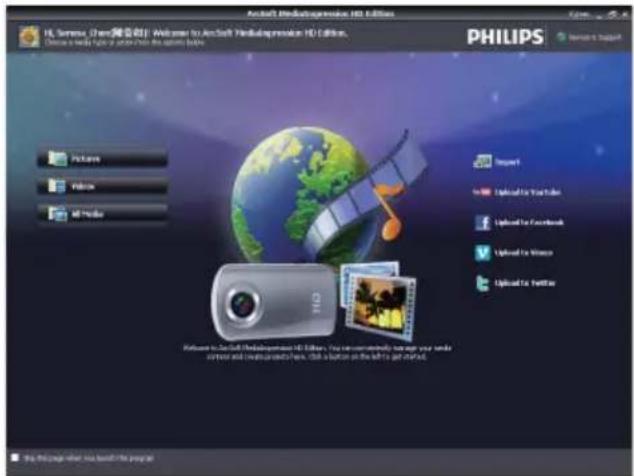Choose Upload to Facebook
This screenshot has height=476, width=634.
point(519,222)
